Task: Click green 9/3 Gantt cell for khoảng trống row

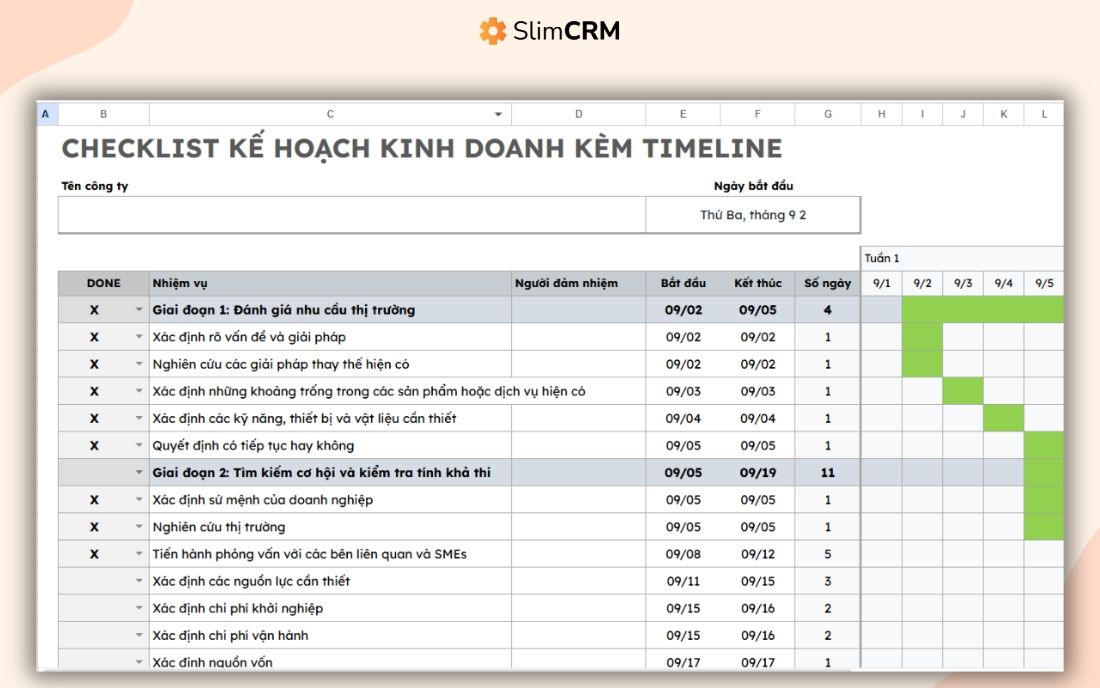Action: 963,391
